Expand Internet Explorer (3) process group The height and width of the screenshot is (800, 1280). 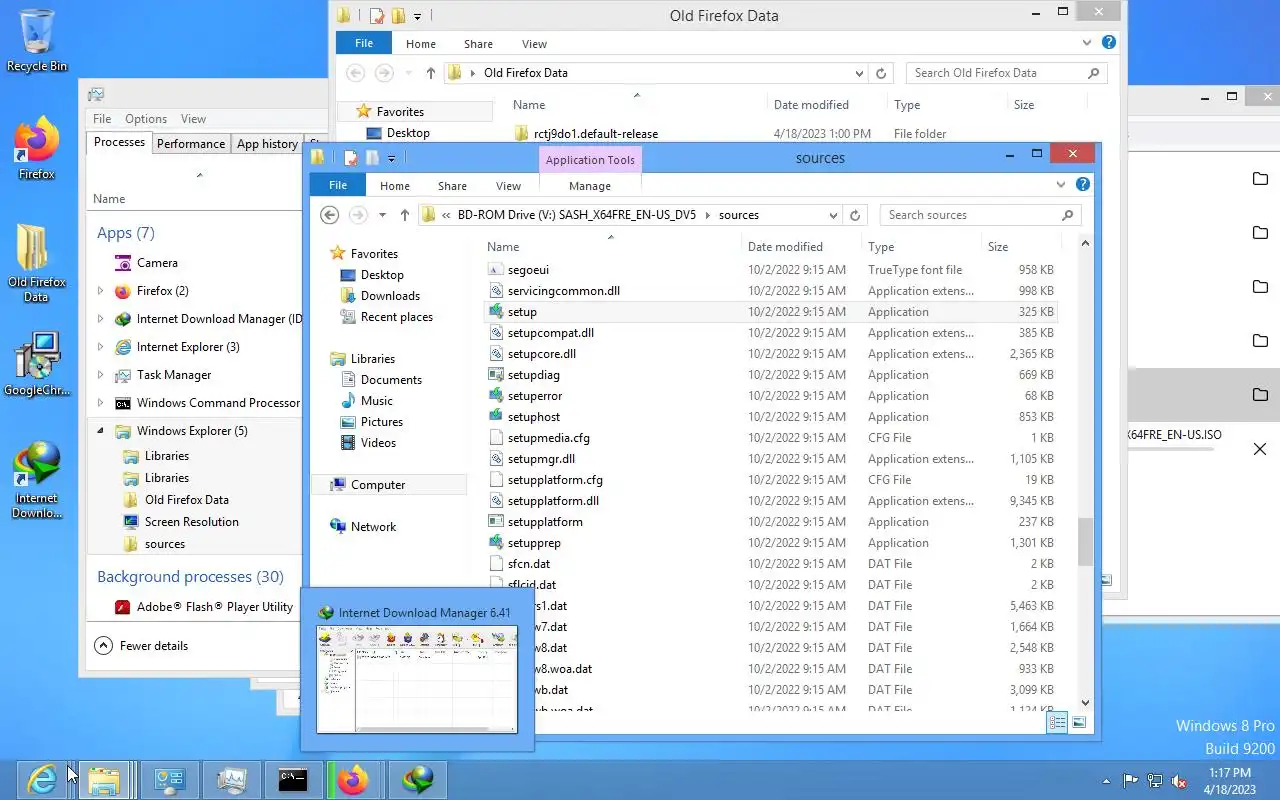coord(100,347)
